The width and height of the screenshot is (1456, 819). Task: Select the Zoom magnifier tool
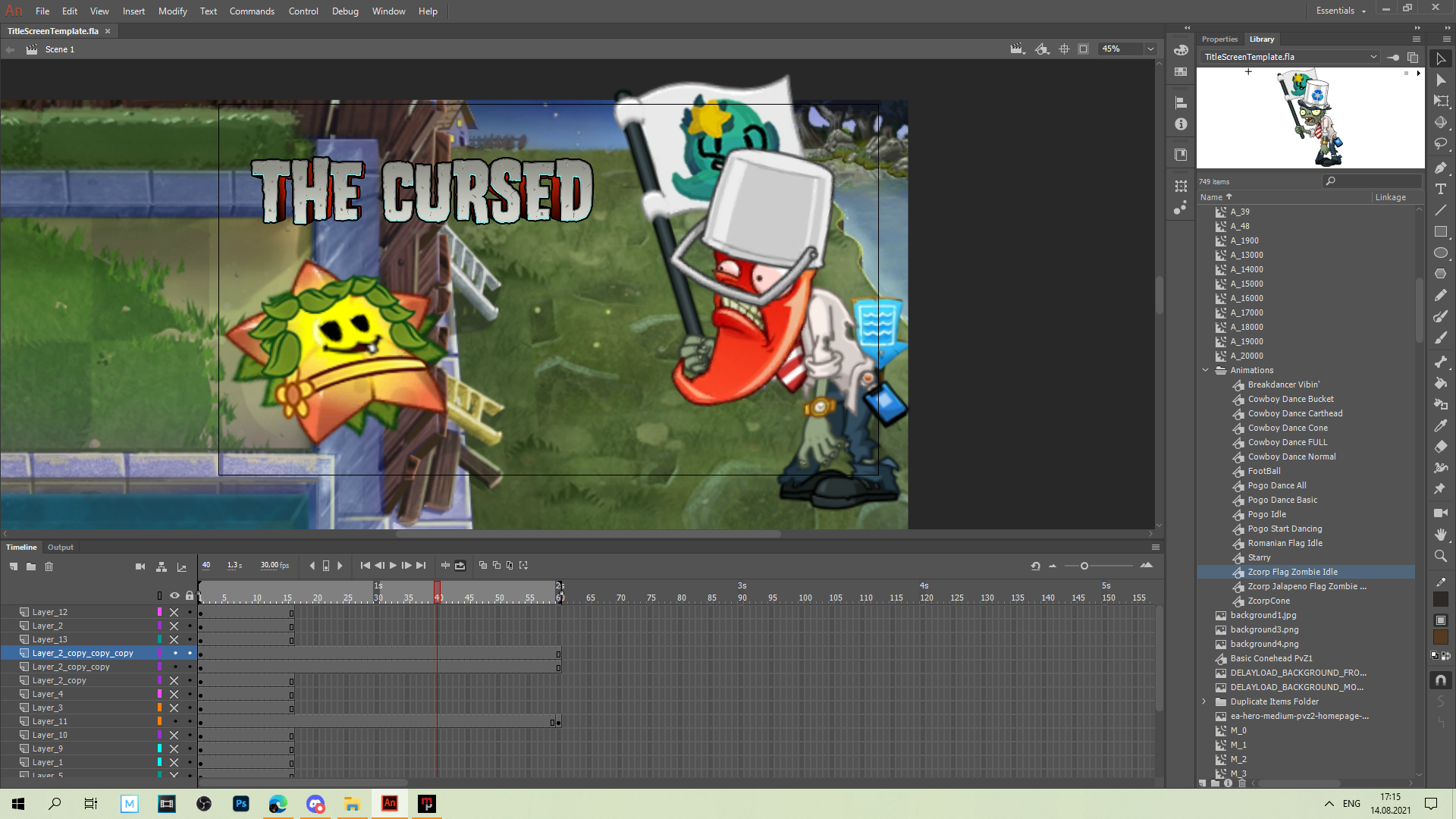pyautogui.click(x=1441, y=556)
